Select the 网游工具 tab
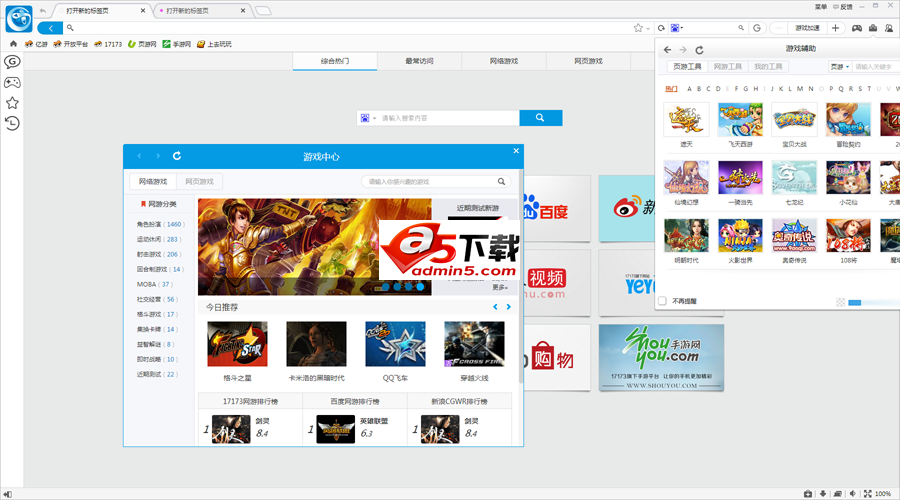Image resolution: width=900 pixels, height=500 pixels. click(x=728, y=67)
